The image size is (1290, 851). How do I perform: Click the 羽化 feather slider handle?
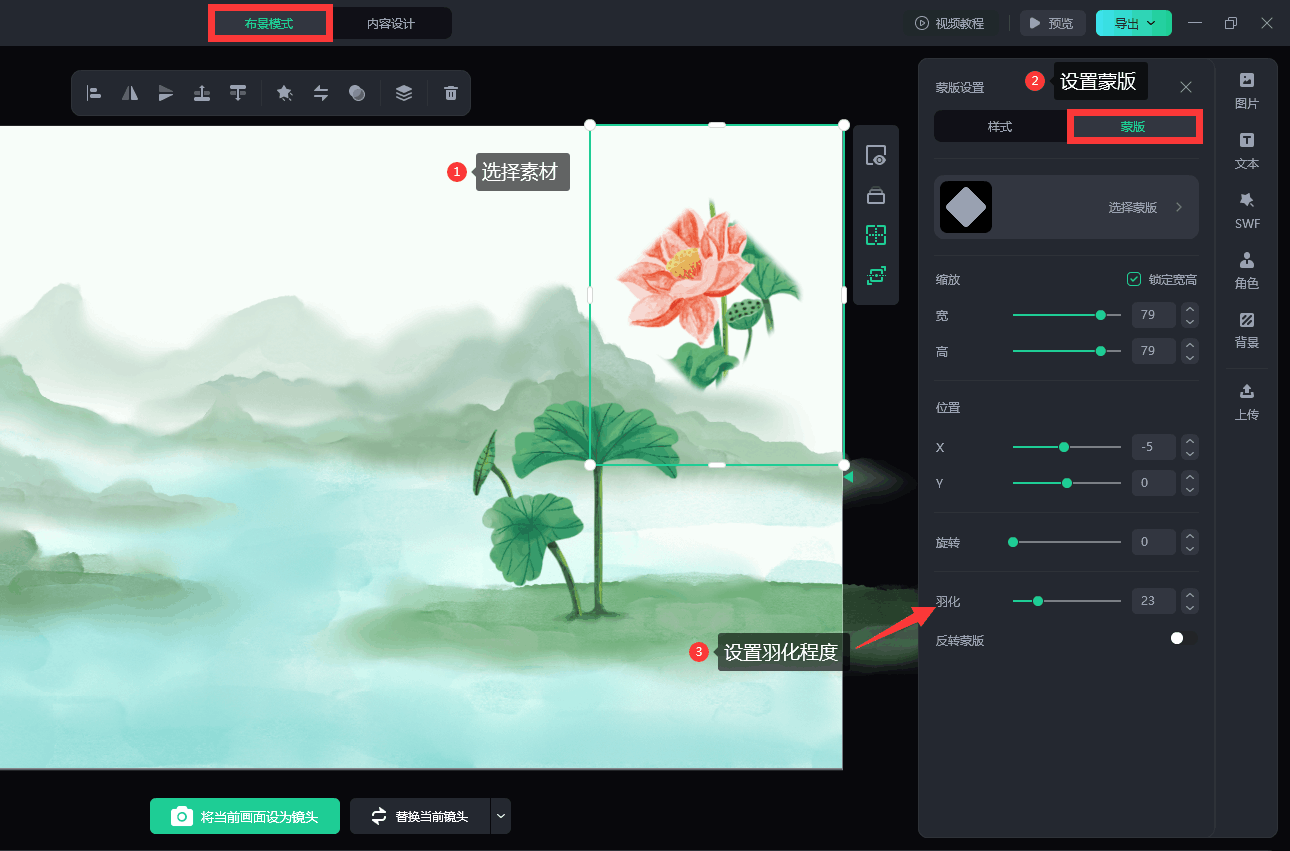[1038, 601]
